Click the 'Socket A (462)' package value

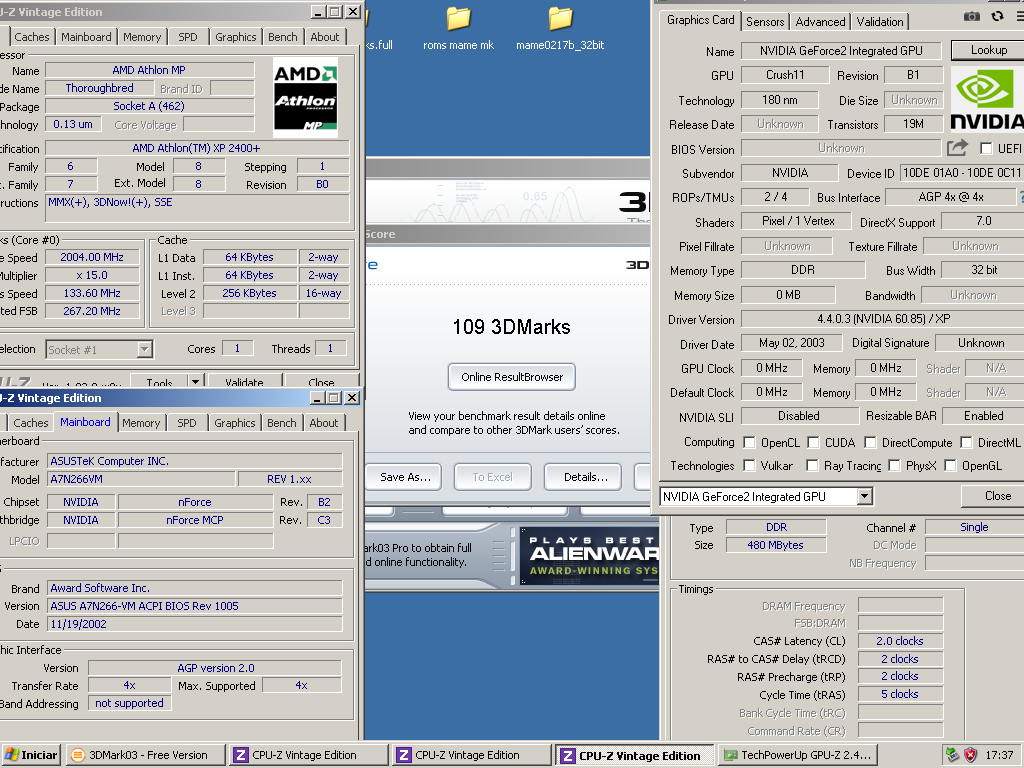[x=150, y=106]
